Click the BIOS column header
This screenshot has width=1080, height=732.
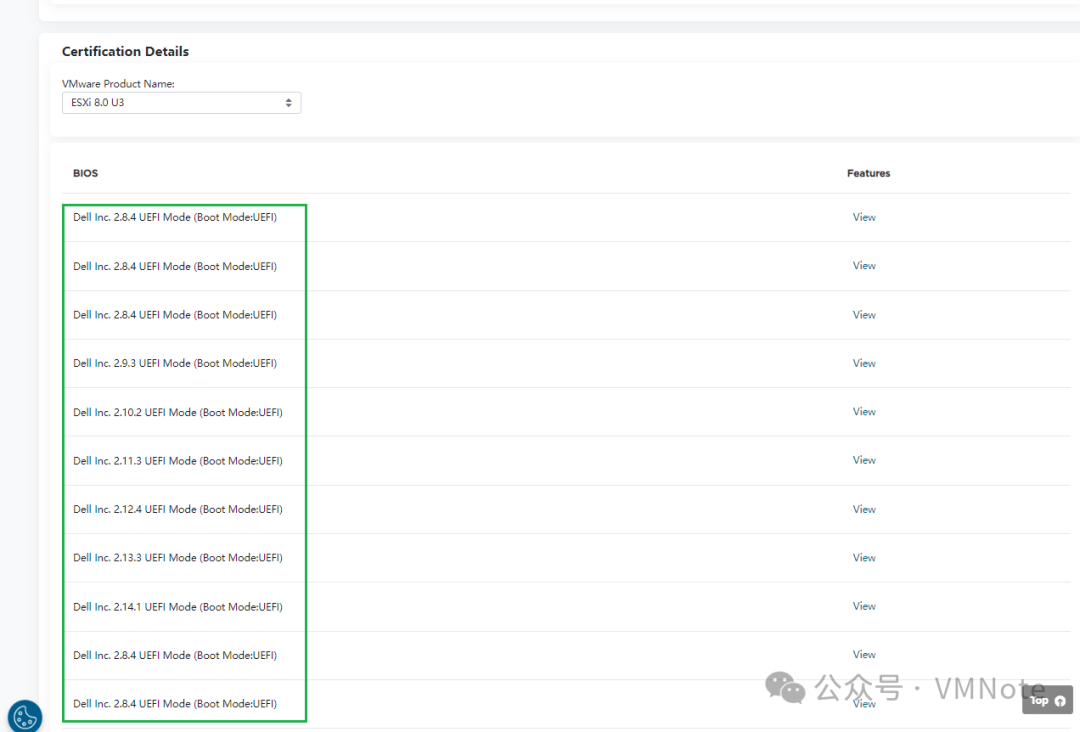85,173
